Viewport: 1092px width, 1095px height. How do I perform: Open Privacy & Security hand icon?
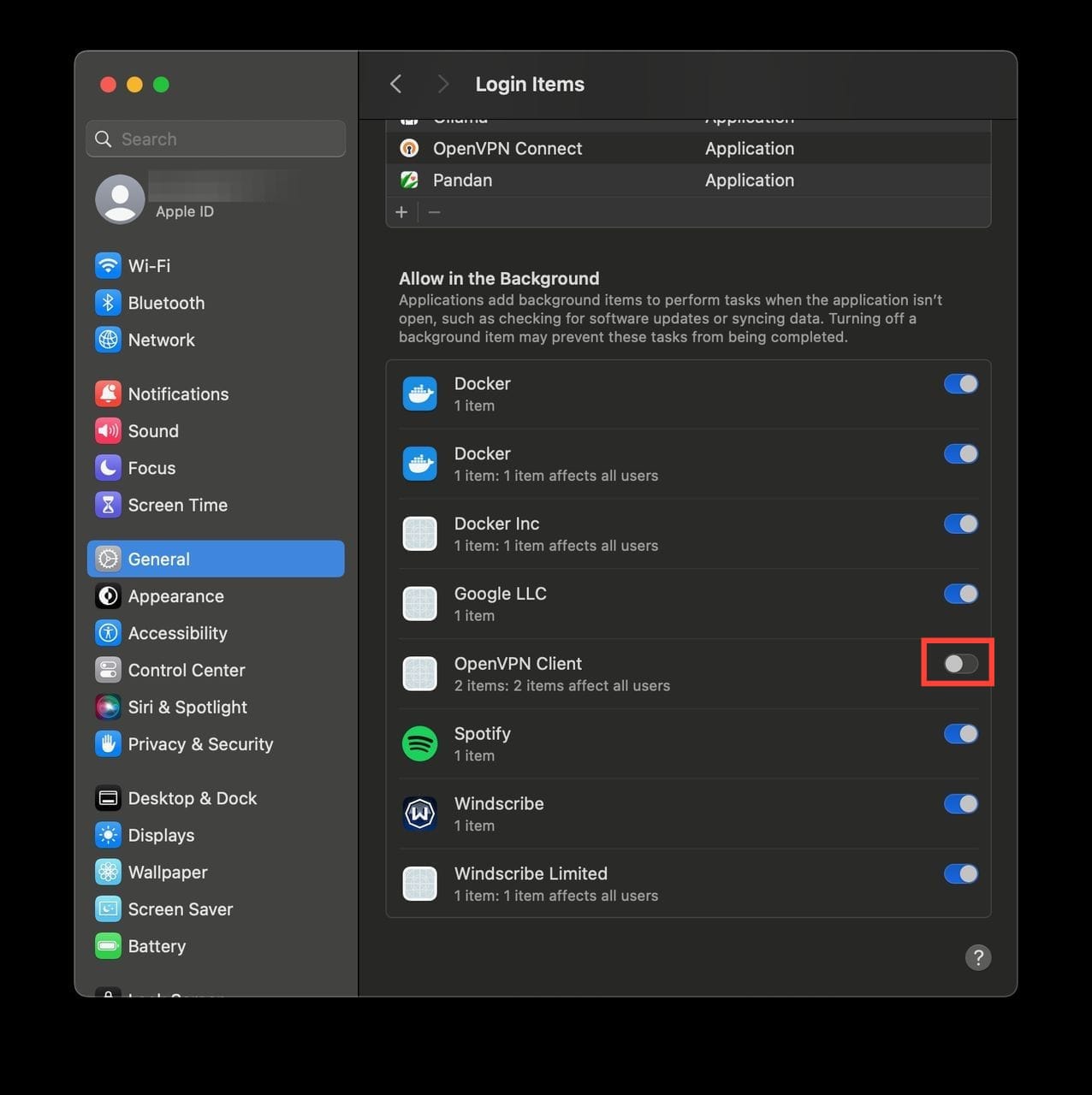tap(108, 744)
